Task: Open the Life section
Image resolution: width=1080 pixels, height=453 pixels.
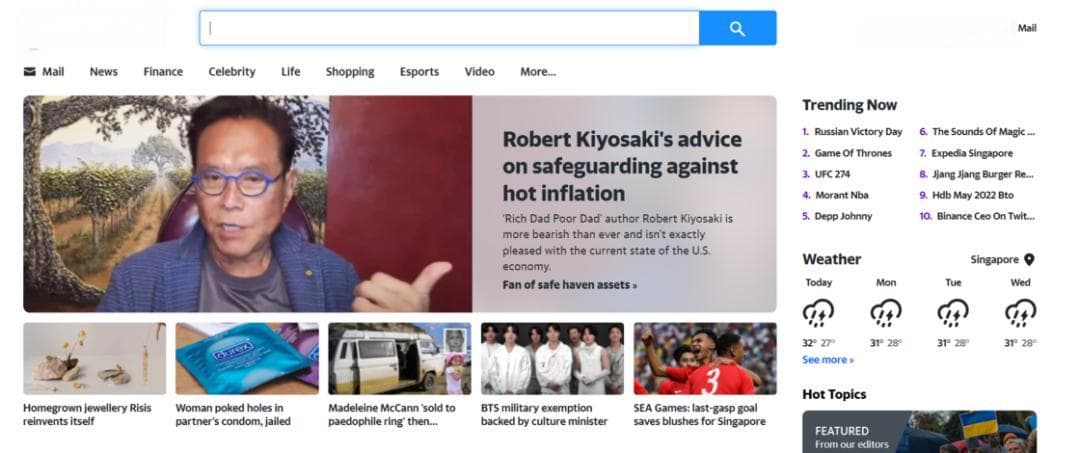Action: 291,72
